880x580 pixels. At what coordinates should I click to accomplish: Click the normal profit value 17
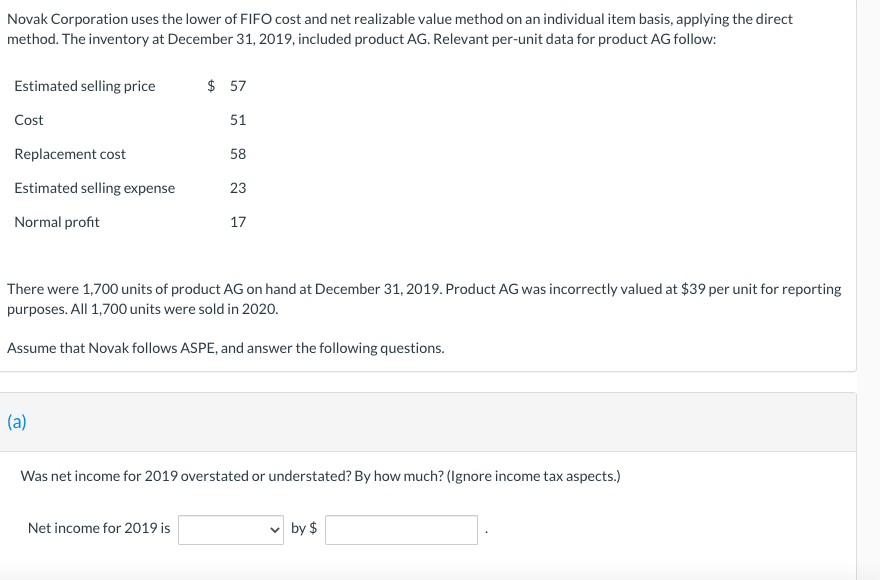(x=238, y=222)
